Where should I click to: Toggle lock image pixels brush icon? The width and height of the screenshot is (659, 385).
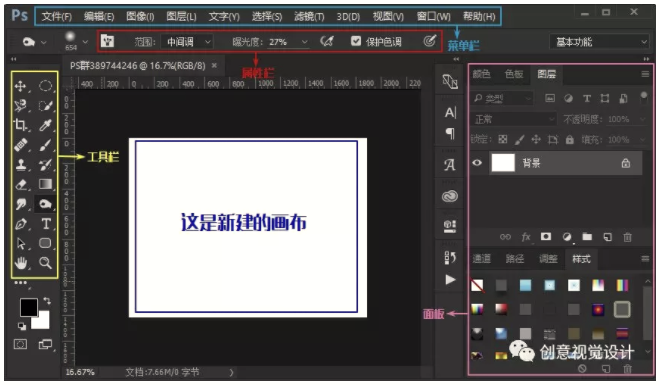(x=519, y=140)
